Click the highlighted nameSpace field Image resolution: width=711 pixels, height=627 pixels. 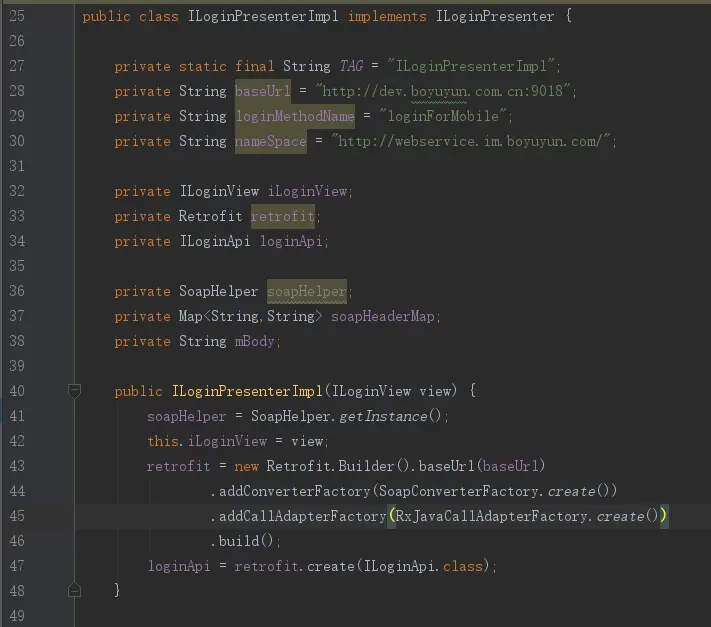(271, 141)
